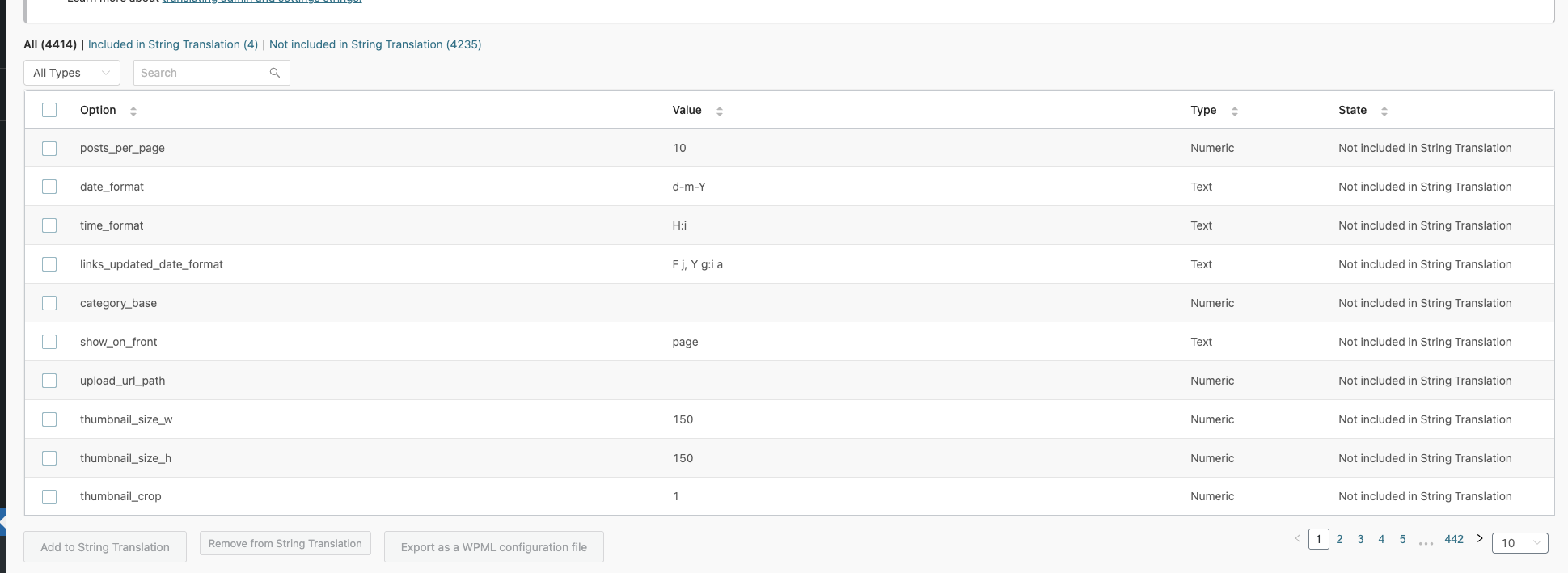
Task: Click Add to String Translation button
Action: pos(105,547)
